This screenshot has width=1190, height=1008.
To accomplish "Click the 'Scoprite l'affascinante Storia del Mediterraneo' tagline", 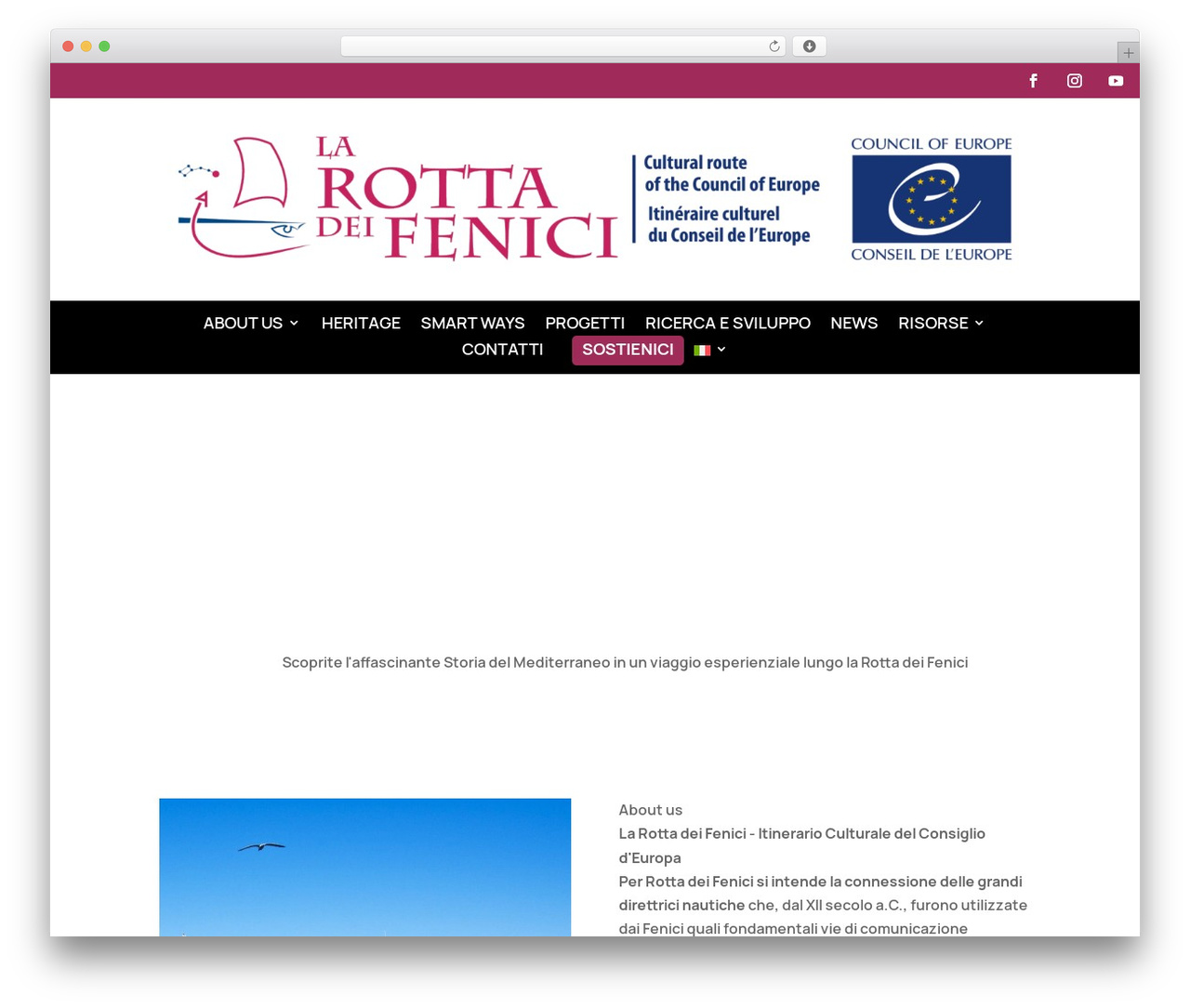I will coord(625,663).
